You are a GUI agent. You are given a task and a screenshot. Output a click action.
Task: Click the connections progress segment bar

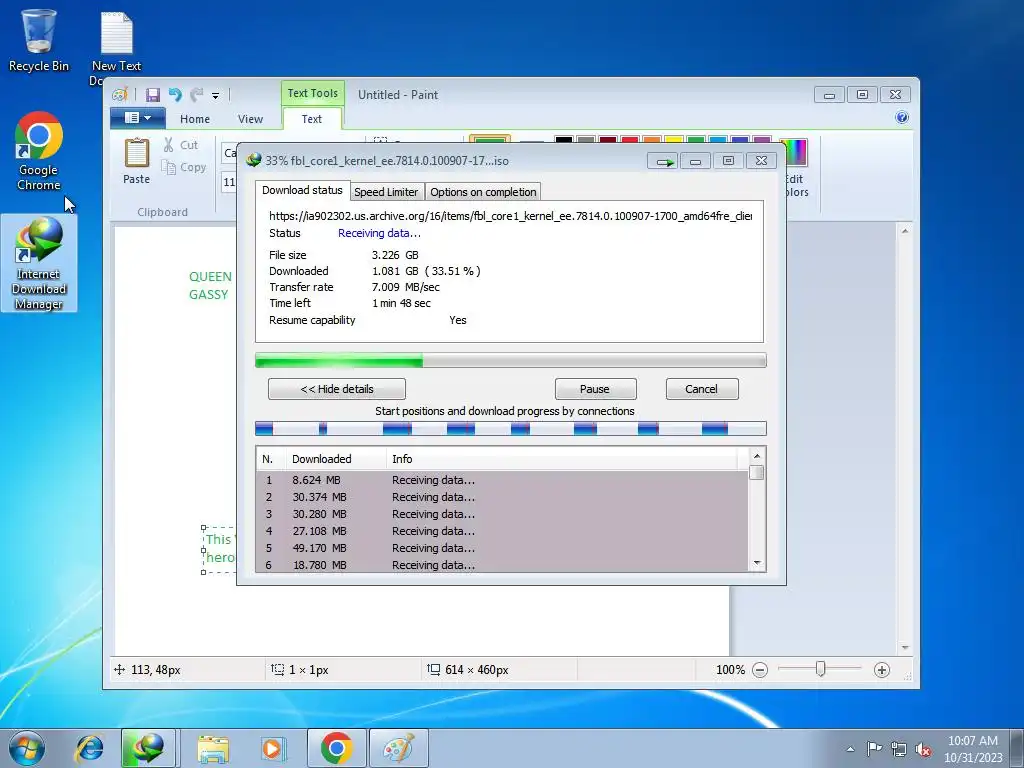(x=511, y=428)
